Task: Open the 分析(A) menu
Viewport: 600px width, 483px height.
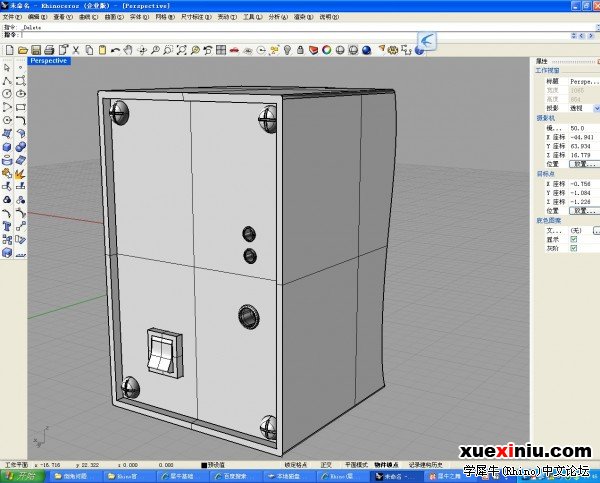Action: 278,17
